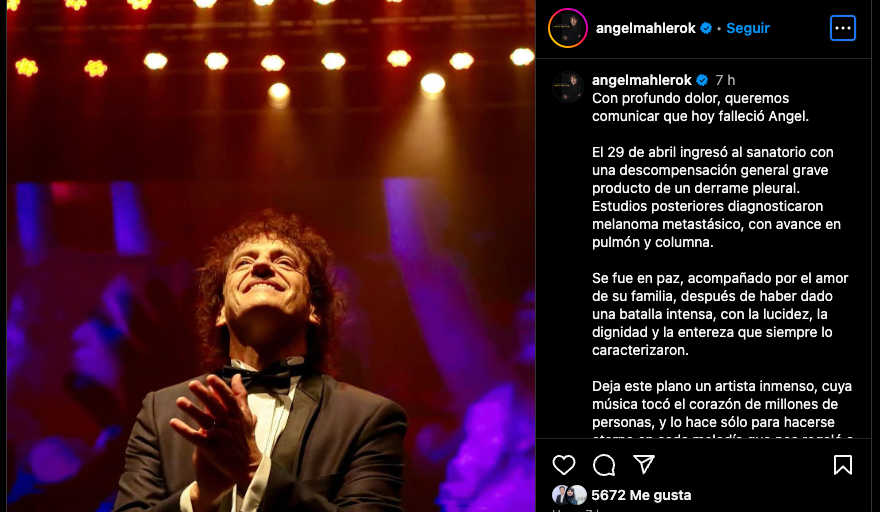Click the verified badge beside the caption username

tap(702, 80)
